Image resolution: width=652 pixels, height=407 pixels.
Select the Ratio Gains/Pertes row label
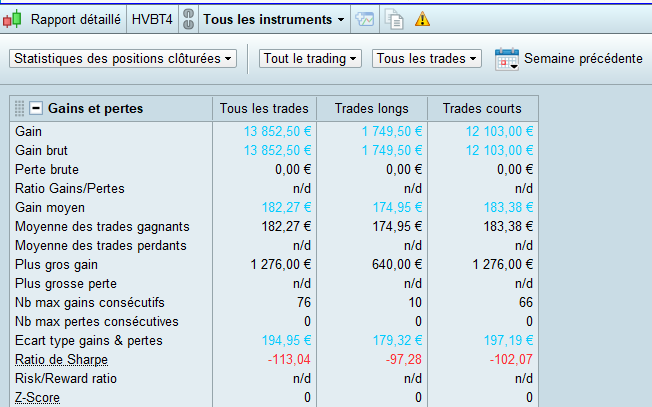point(70,189)
